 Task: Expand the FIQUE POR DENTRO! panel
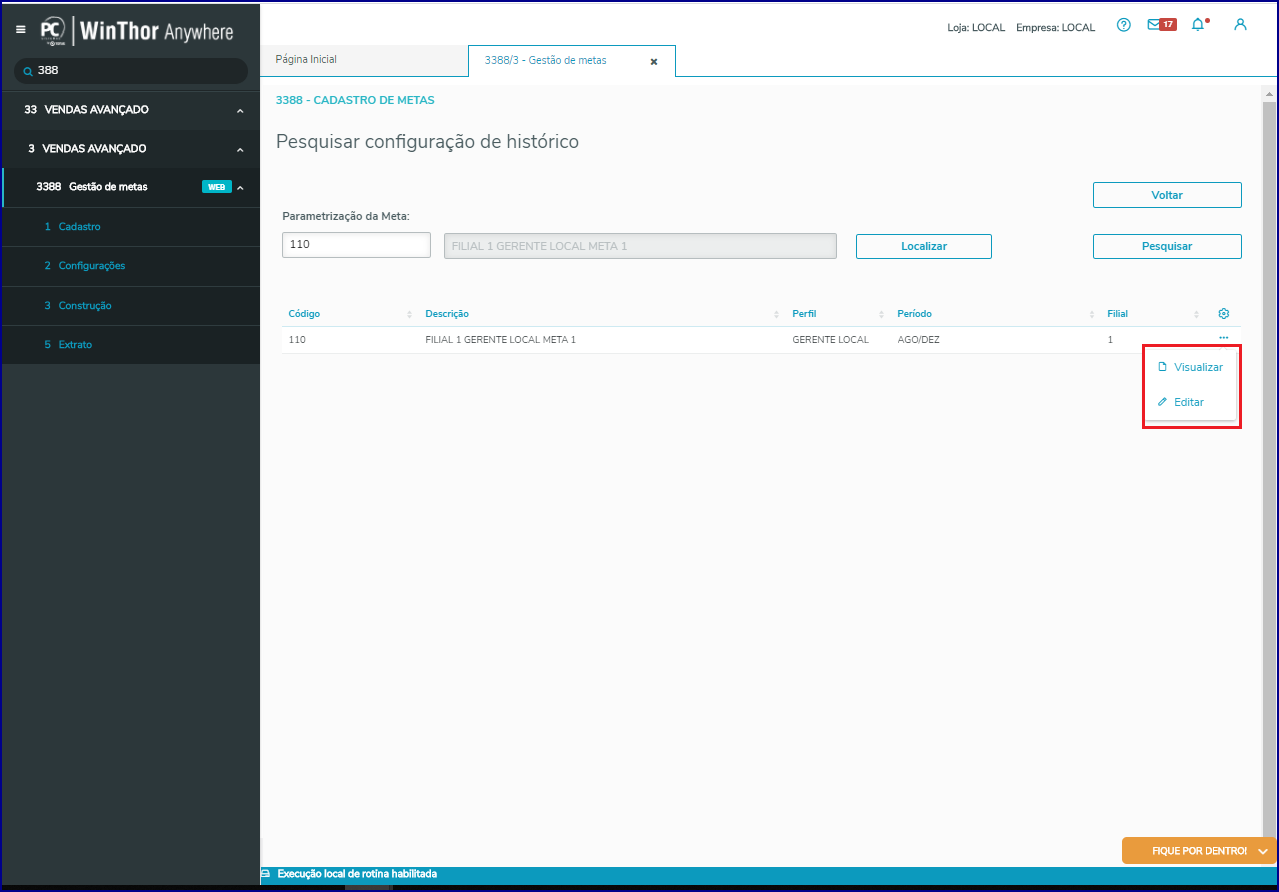pos(1199,851)
